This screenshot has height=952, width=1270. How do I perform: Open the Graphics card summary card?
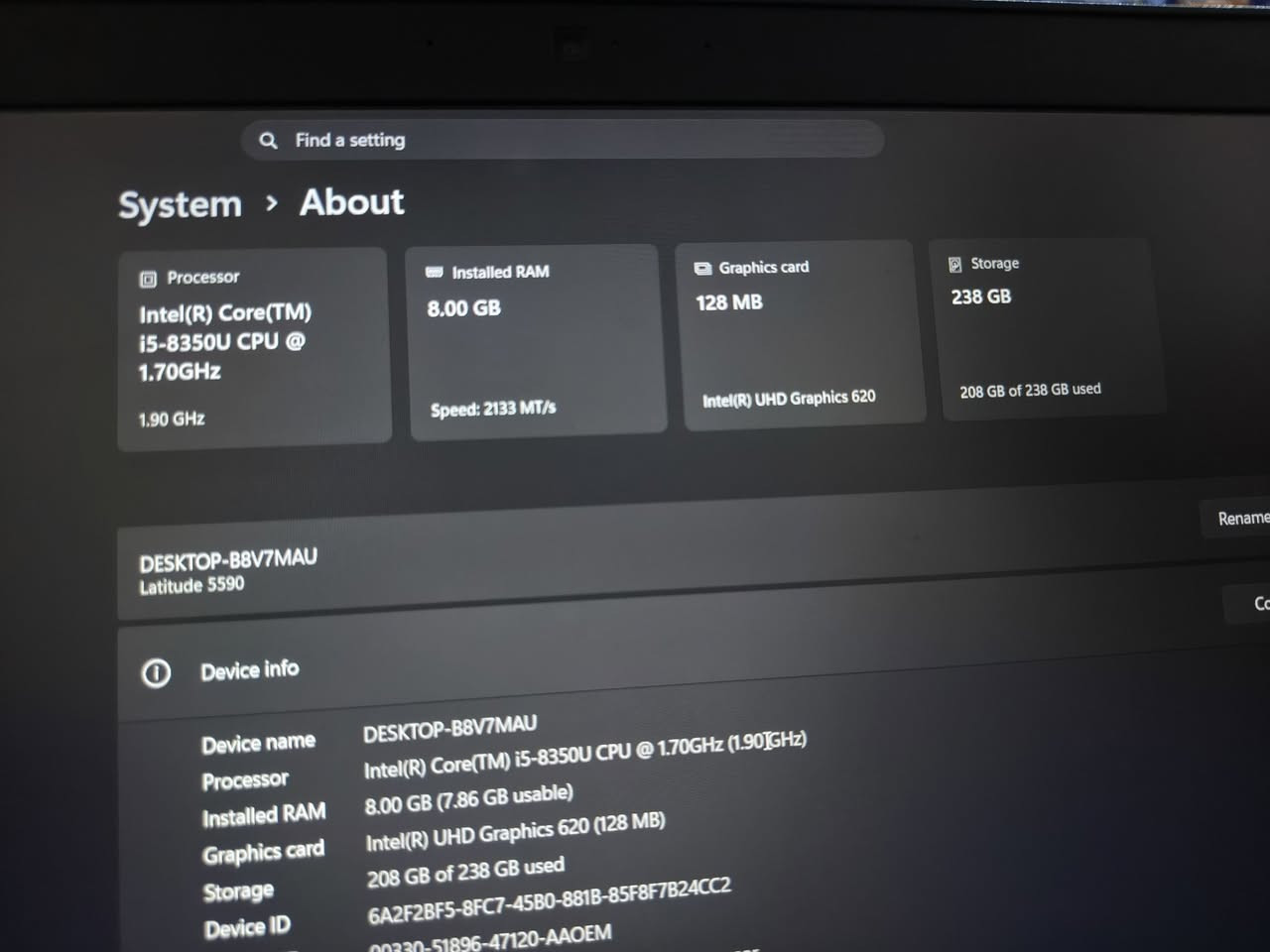[x=800, y=333]
